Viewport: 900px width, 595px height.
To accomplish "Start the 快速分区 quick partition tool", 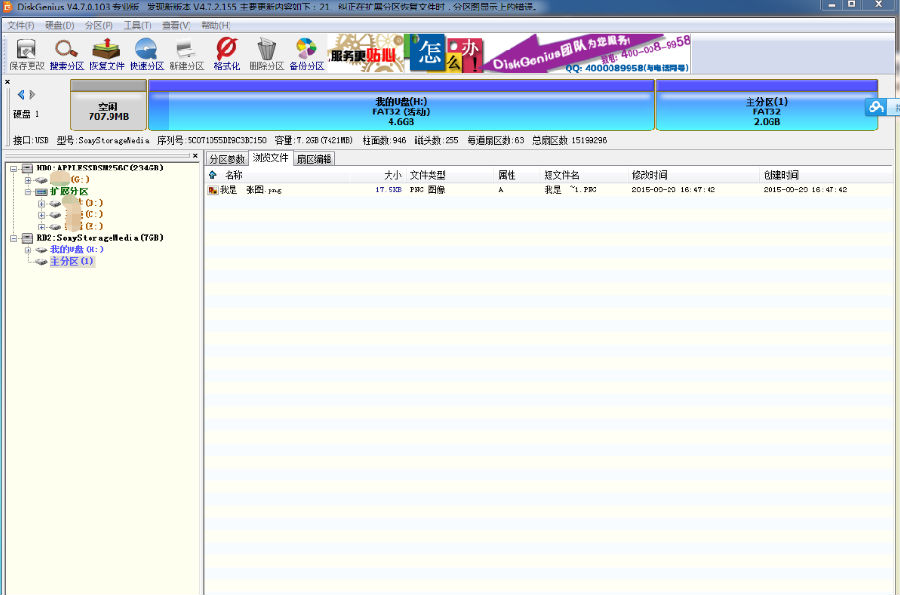I will coord(146,55).
